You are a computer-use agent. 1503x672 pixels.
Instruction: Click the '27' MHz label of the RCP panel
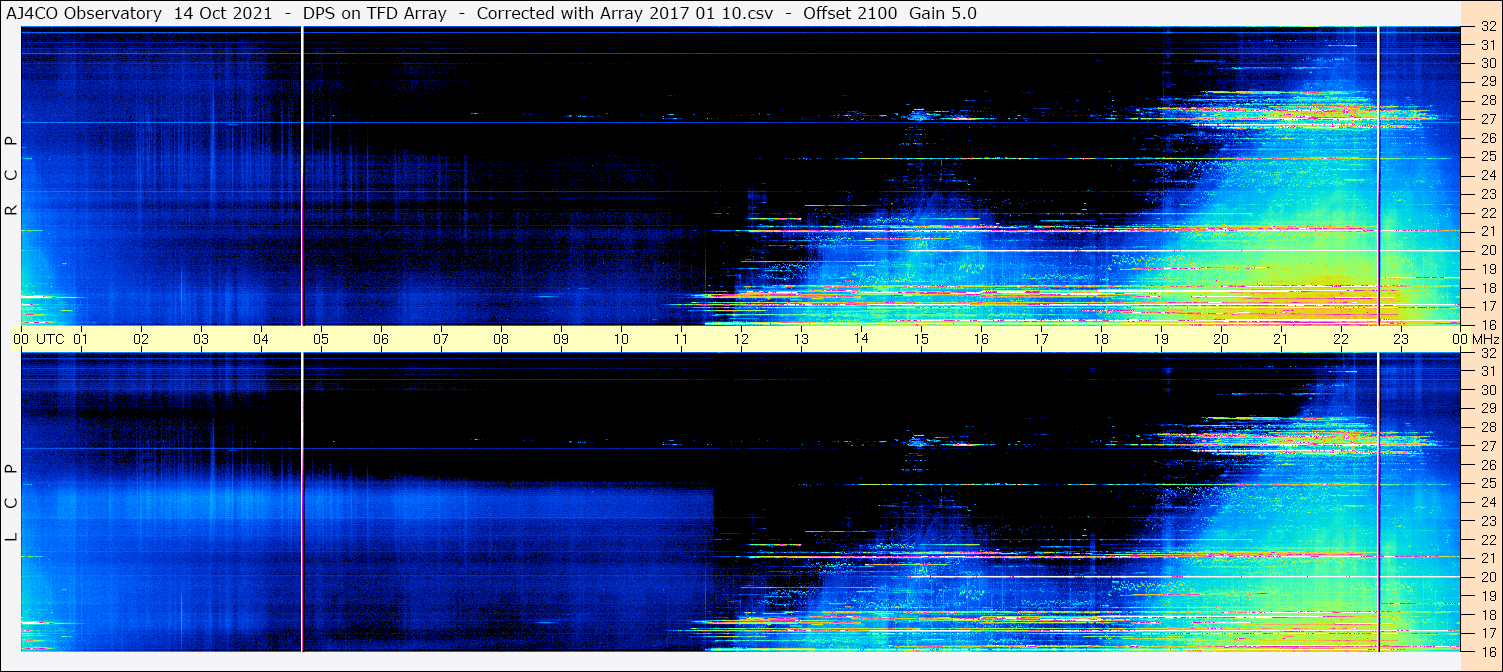pyautogui.click(x=1487, y=119)
